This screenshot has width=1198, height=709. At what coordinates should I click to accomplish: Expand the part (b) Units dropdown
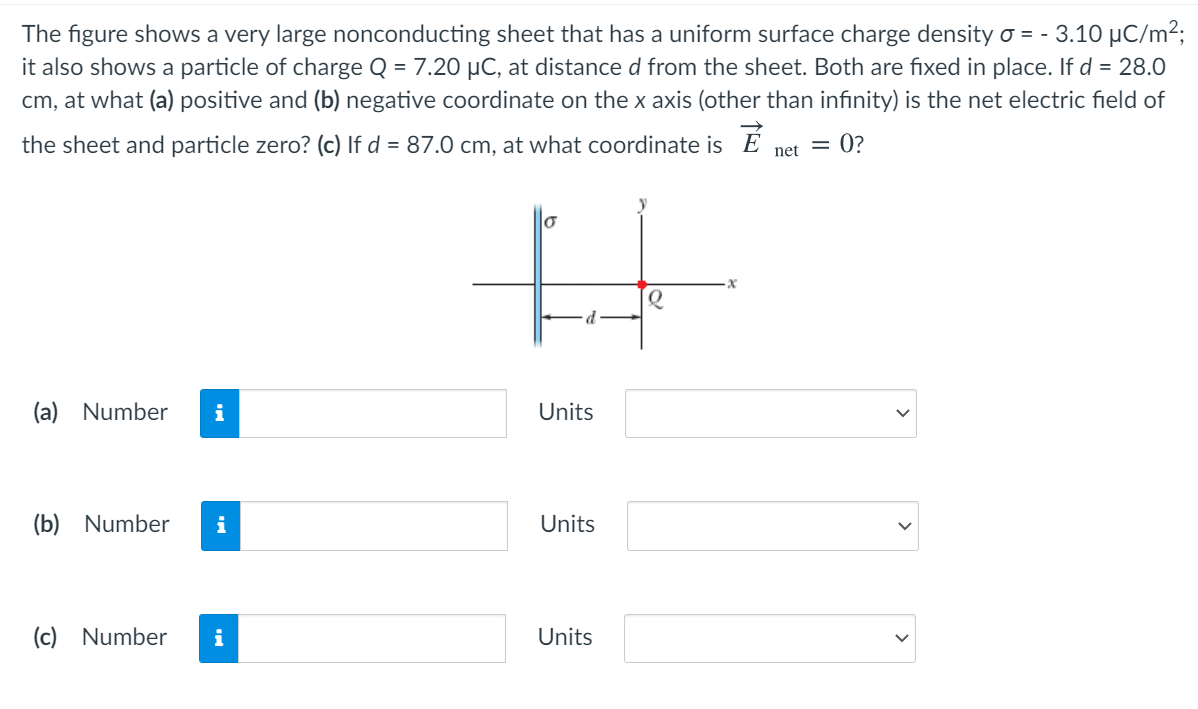(772, 526)
